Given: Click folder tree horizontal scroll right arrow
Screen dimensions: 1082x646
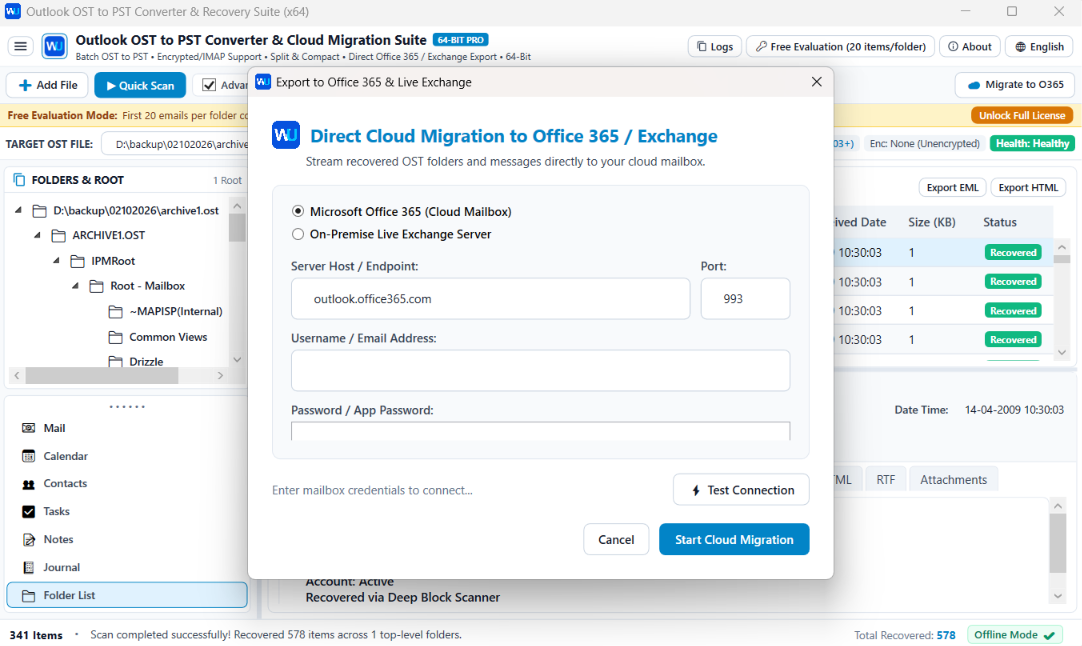Looking at the screenshot, I should point(220,375).
